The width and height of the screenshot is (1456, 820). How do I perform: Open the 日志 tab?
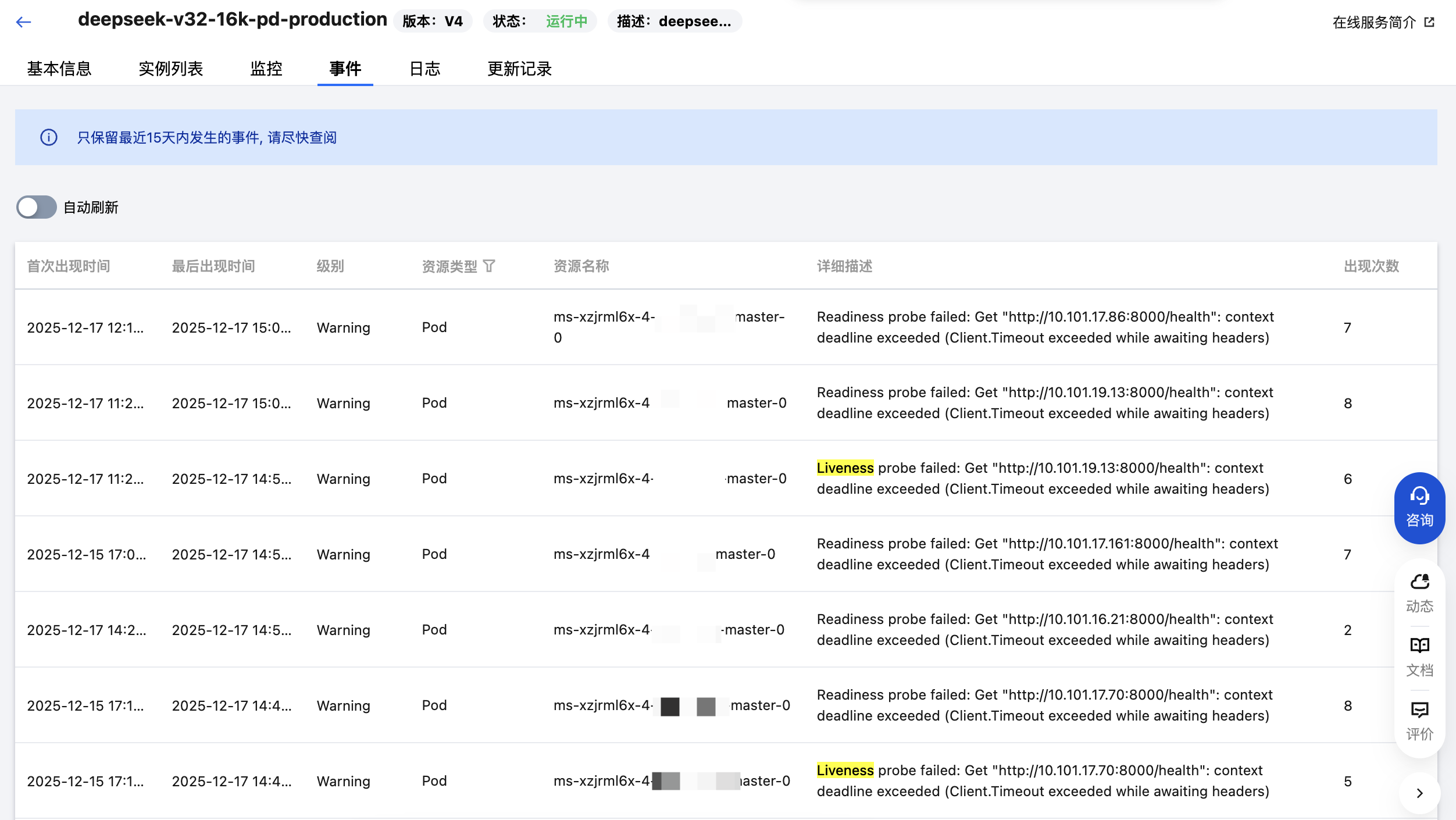point(424,69)
